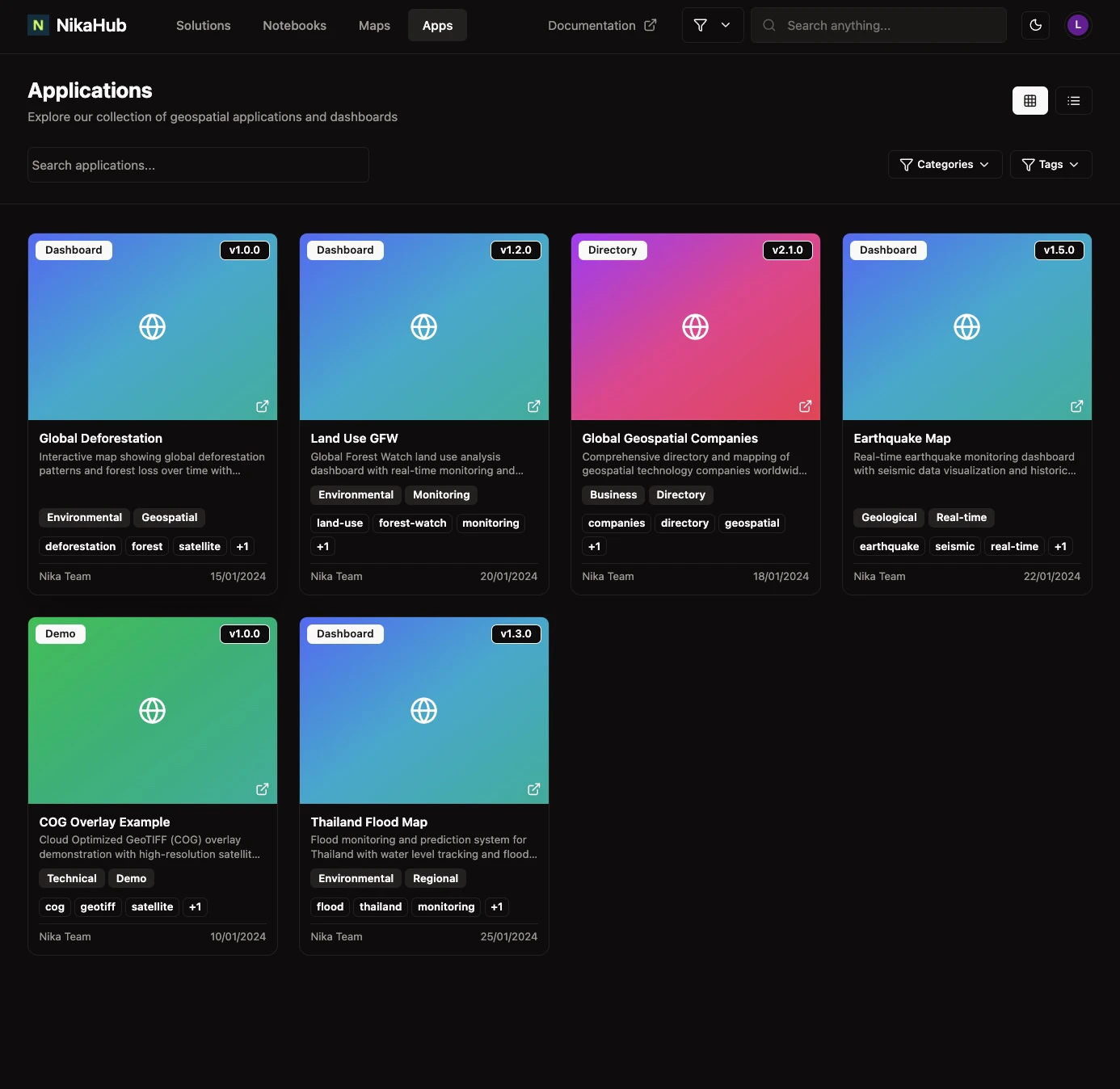Click the NikaHub logo icon
The height and width of the screenshot is (1089, 1120).
(x=38, y=25)
